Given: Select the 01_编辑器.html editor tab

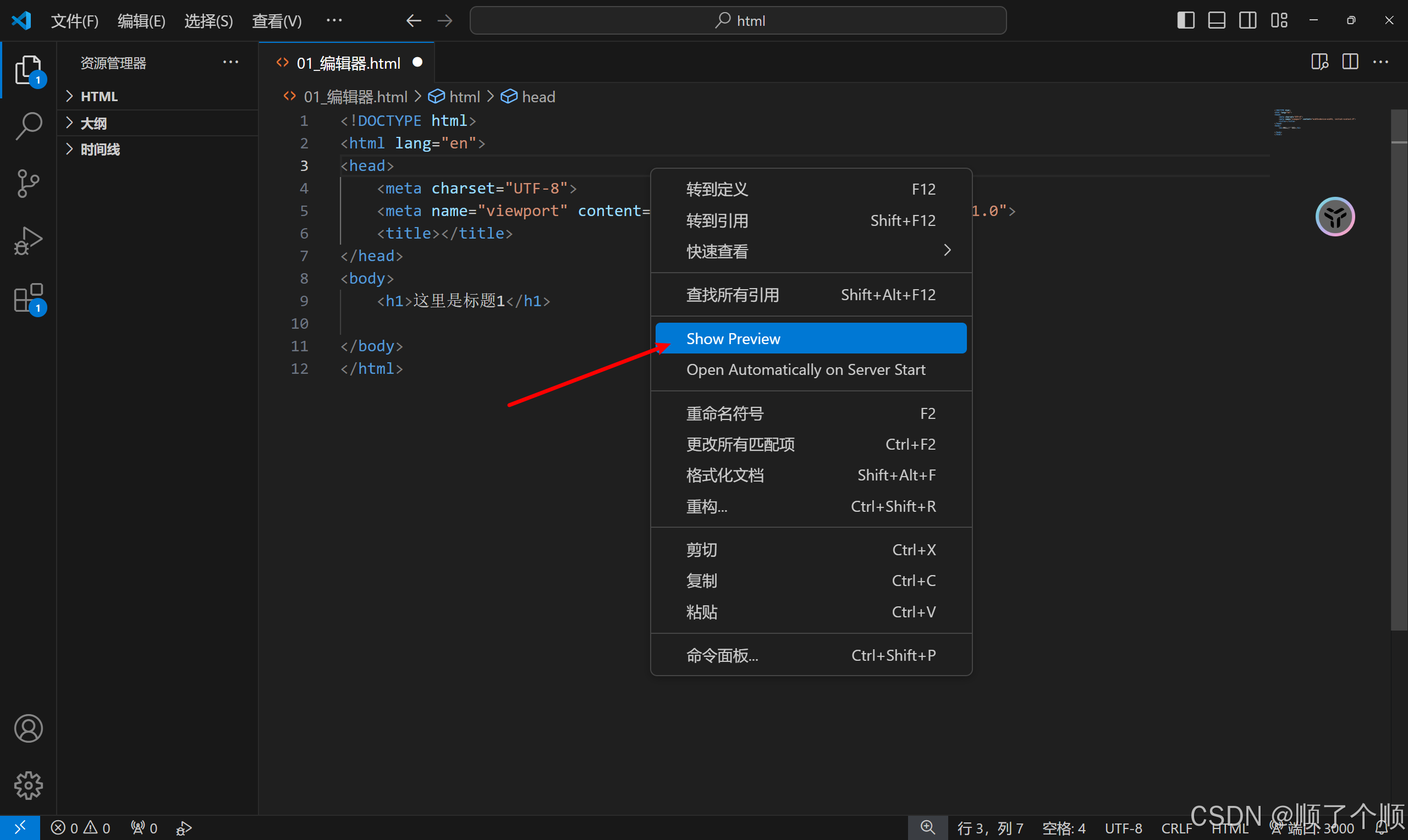Looking at the screenshot, I should tap(346, 62).
